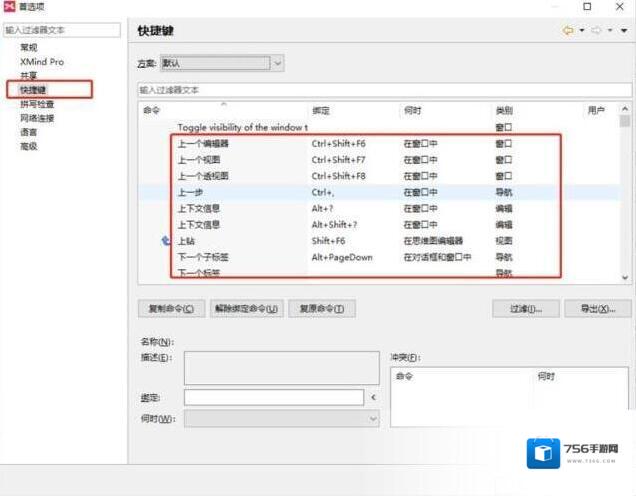636x496 pixels.
Task: Click the blue icon beside 上钻 row
Action: (x=166, y=241)
